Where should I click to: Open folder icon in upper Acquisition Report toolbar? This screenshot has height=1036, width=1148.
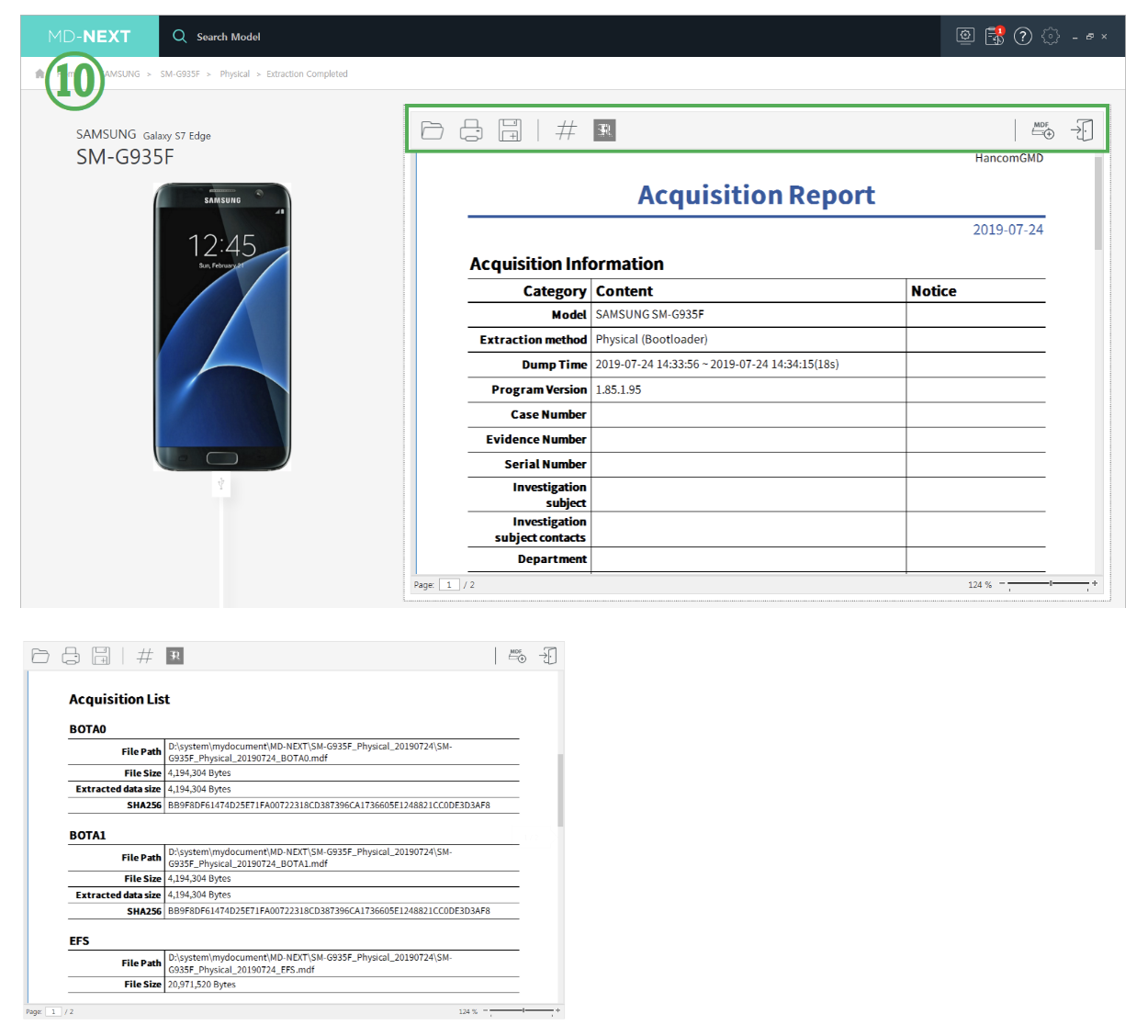click(432, 130)
